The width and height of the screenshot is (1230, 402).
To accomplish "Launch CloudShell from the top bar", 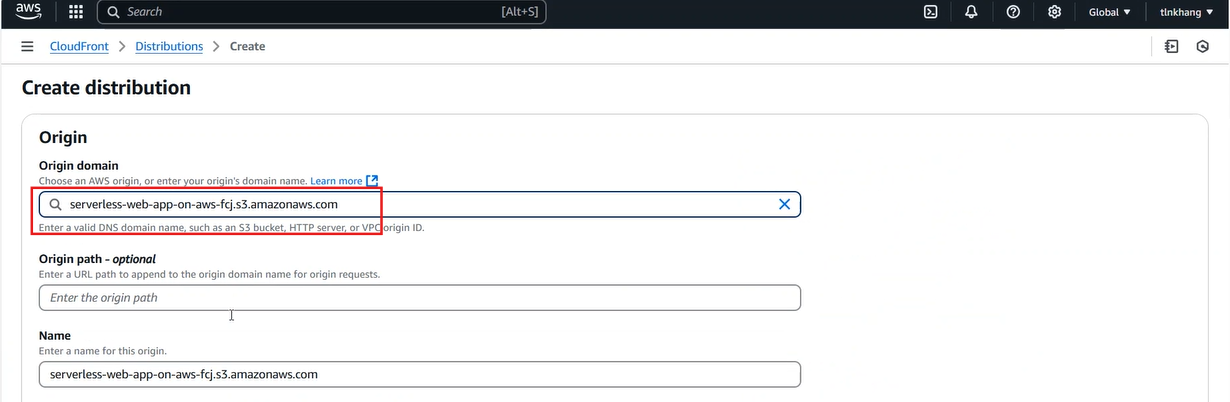I will click(x=930, y=12).
